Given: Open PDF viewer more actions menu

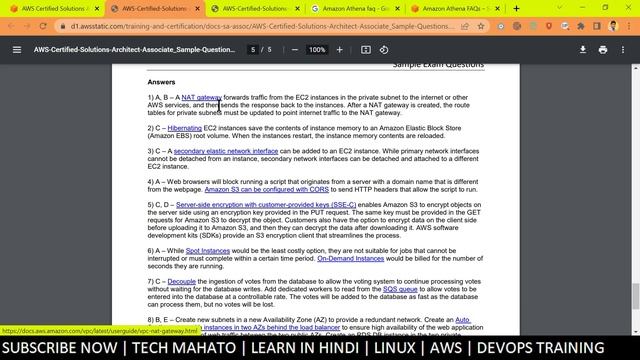Looking at the screenshot, I should (x=623, y=50).
